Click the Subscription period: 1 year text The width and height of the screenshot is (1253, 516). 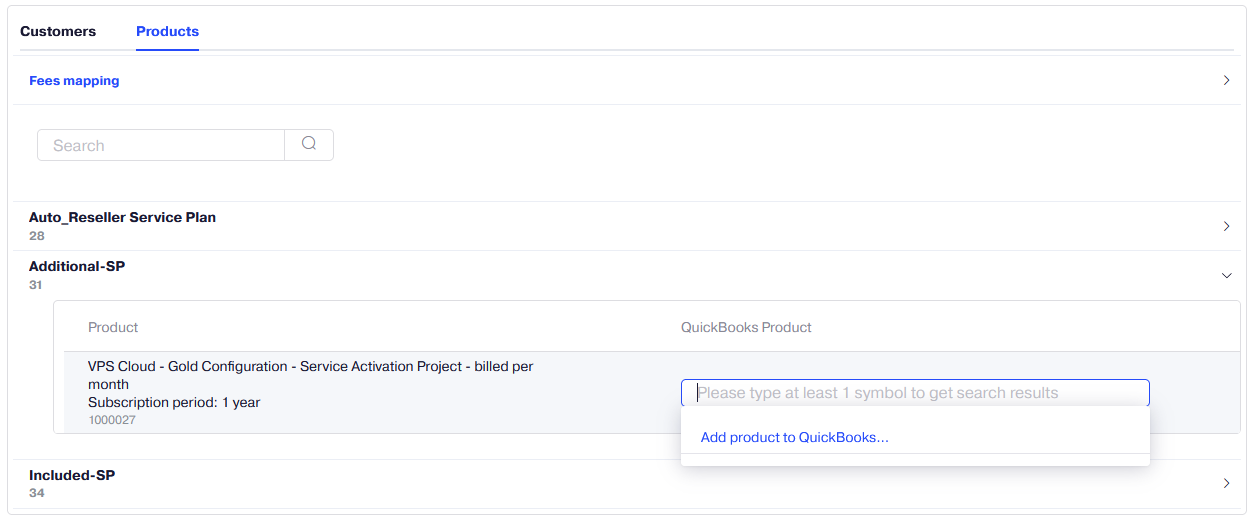tap(174, 402)
